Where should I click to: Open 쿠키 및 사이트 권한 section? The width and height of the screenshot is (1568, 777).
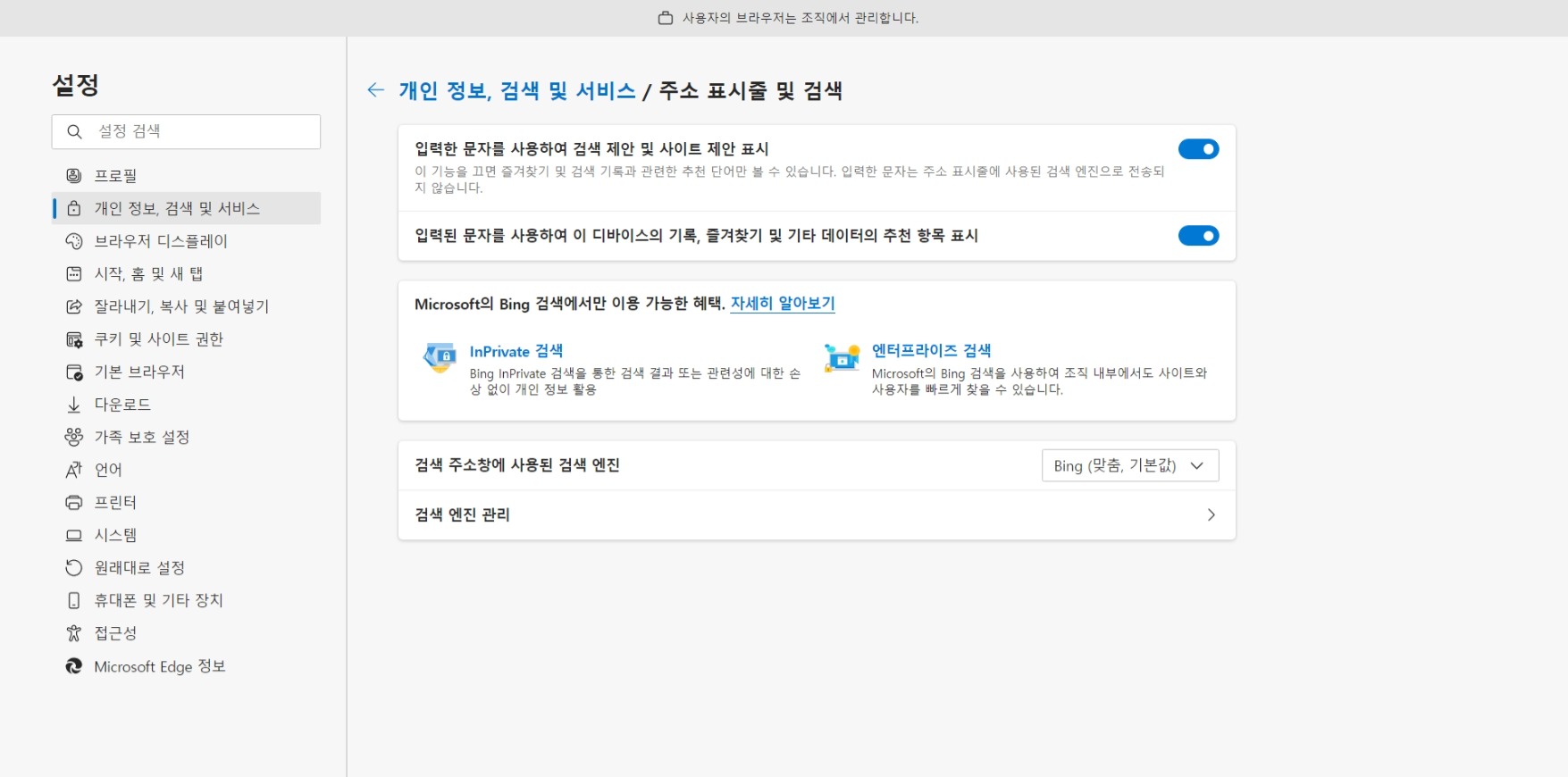pos(186,339)
